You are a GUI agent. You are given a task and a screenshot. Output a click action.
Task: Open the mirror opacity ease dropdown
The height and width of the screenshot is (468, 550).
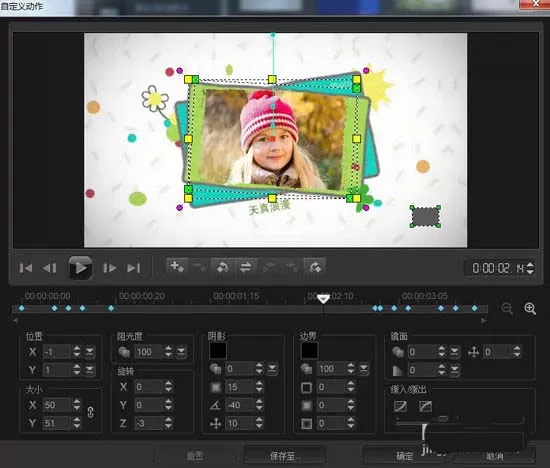tap(455, 352)
